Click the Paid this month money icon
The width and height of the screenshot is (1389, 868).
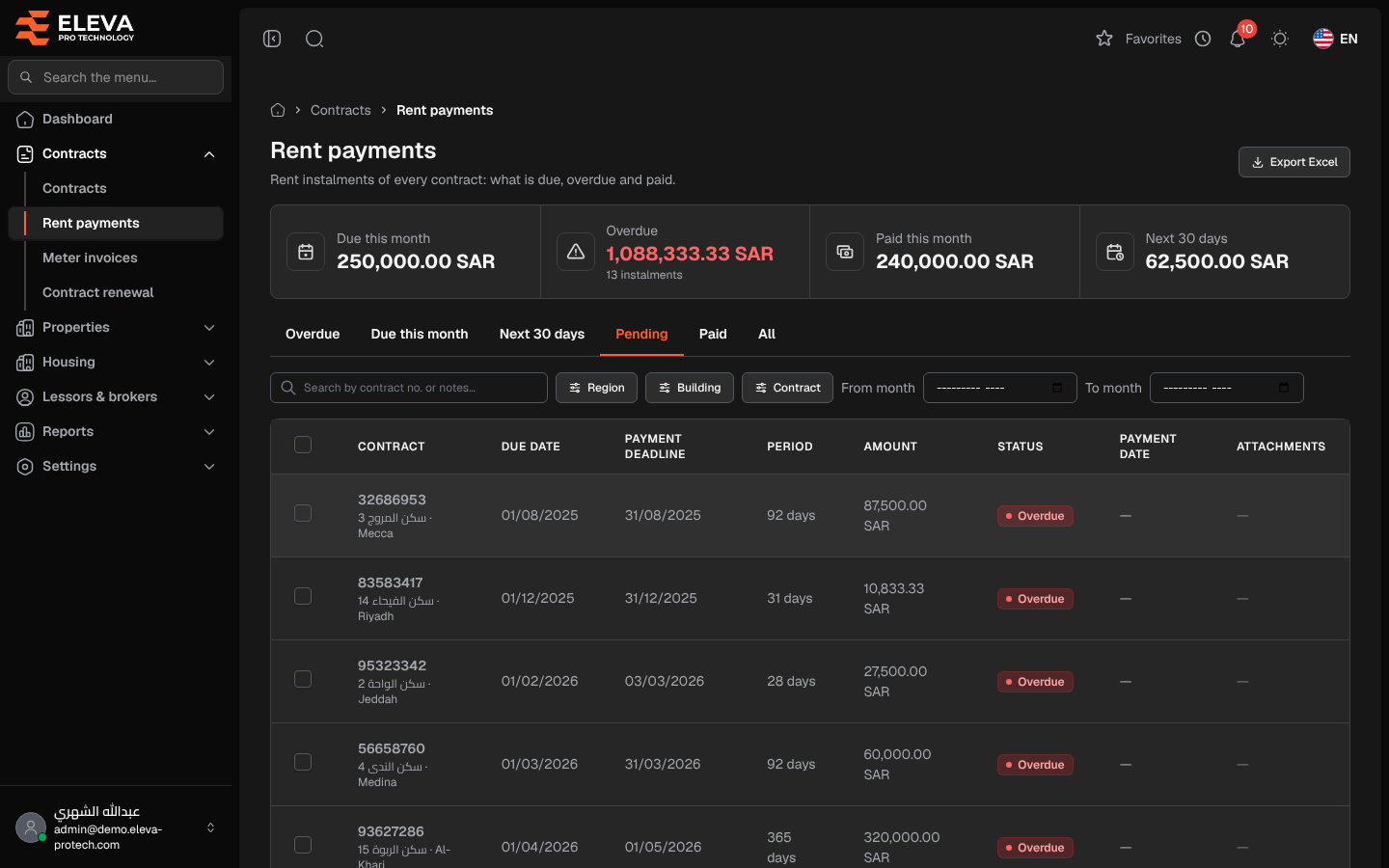[845, 252]
